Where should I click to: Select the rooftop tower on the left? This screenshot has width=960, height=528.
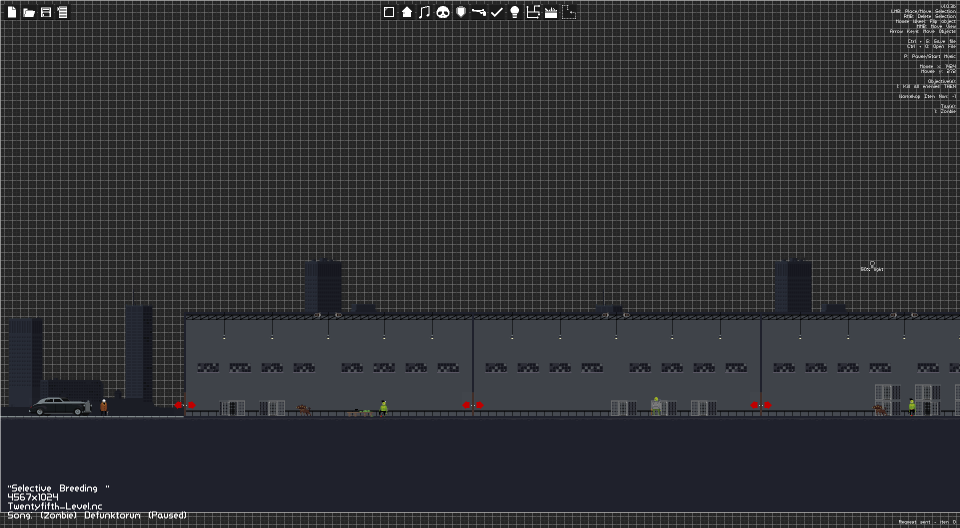pos(323,286)
